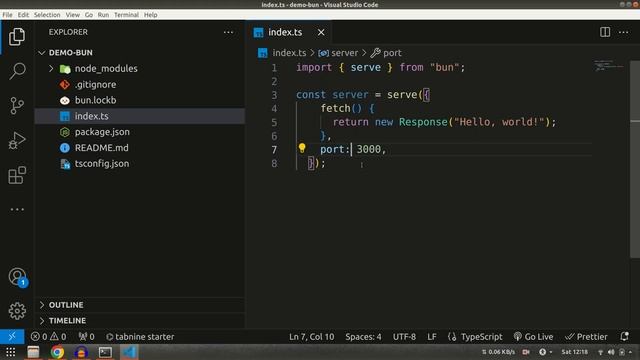Viewport: 640px width, 360px height.
Task: Open the Edit menu
Action: [23, 15]
